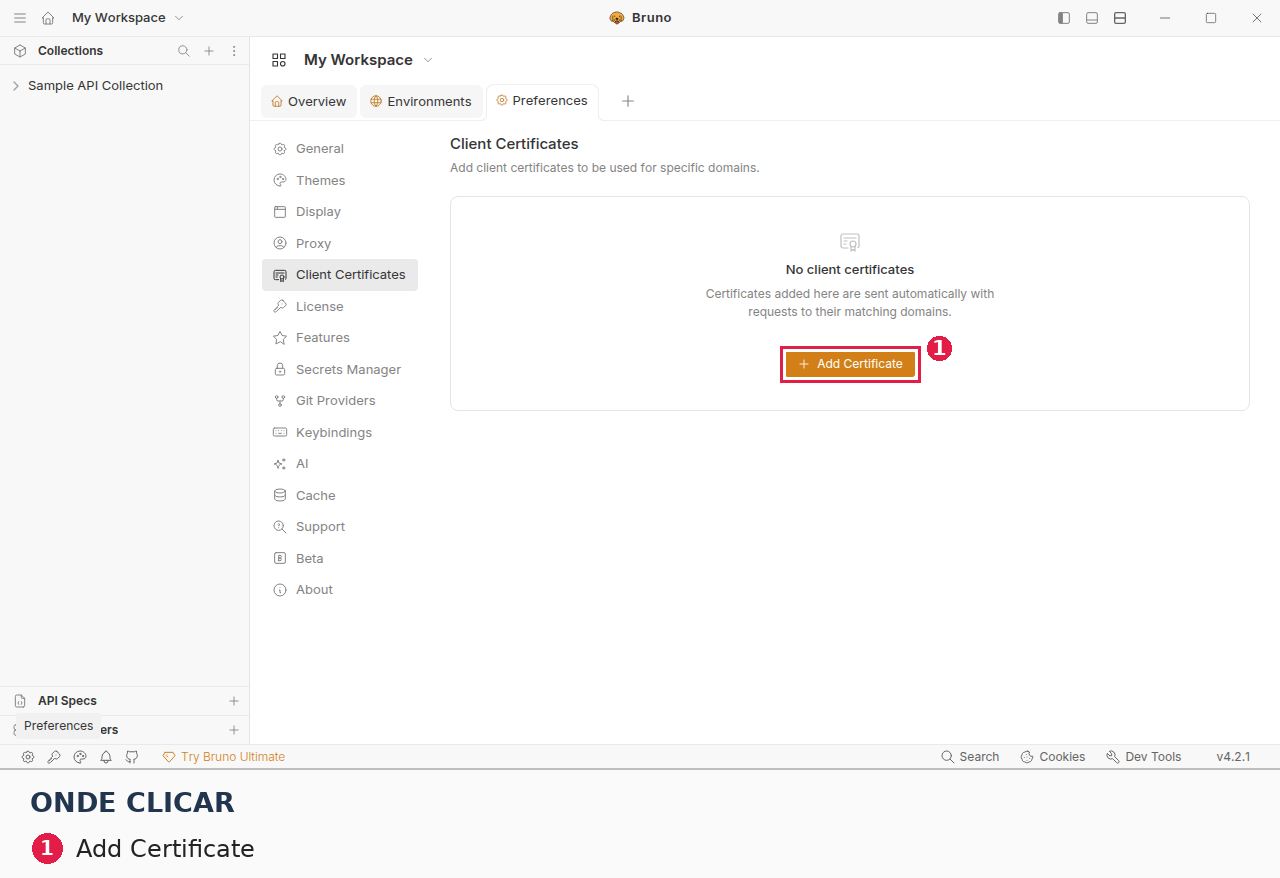Click the key icon in status bar
The width and height of the screenshot is (1280, 878).
[x=54, y=757]
